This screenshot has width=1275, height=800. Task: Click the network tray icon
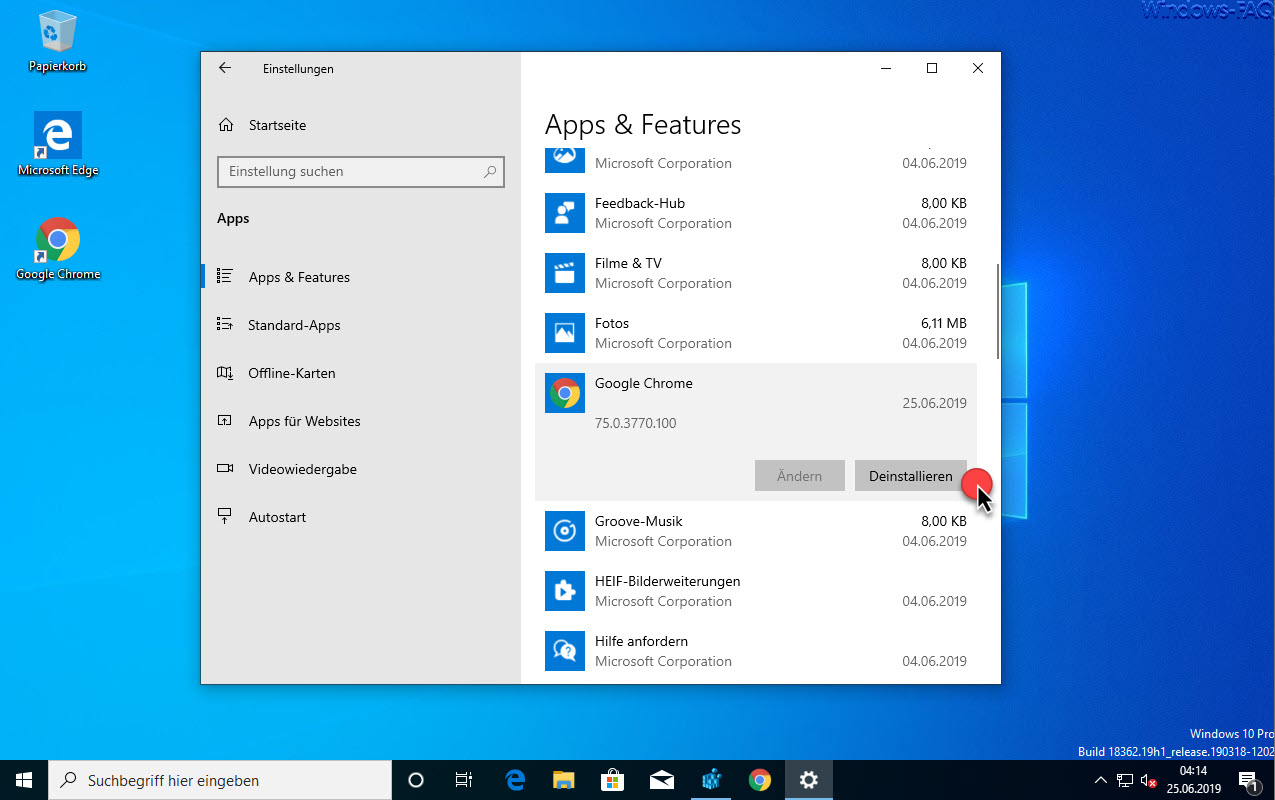click(1125, 780)
